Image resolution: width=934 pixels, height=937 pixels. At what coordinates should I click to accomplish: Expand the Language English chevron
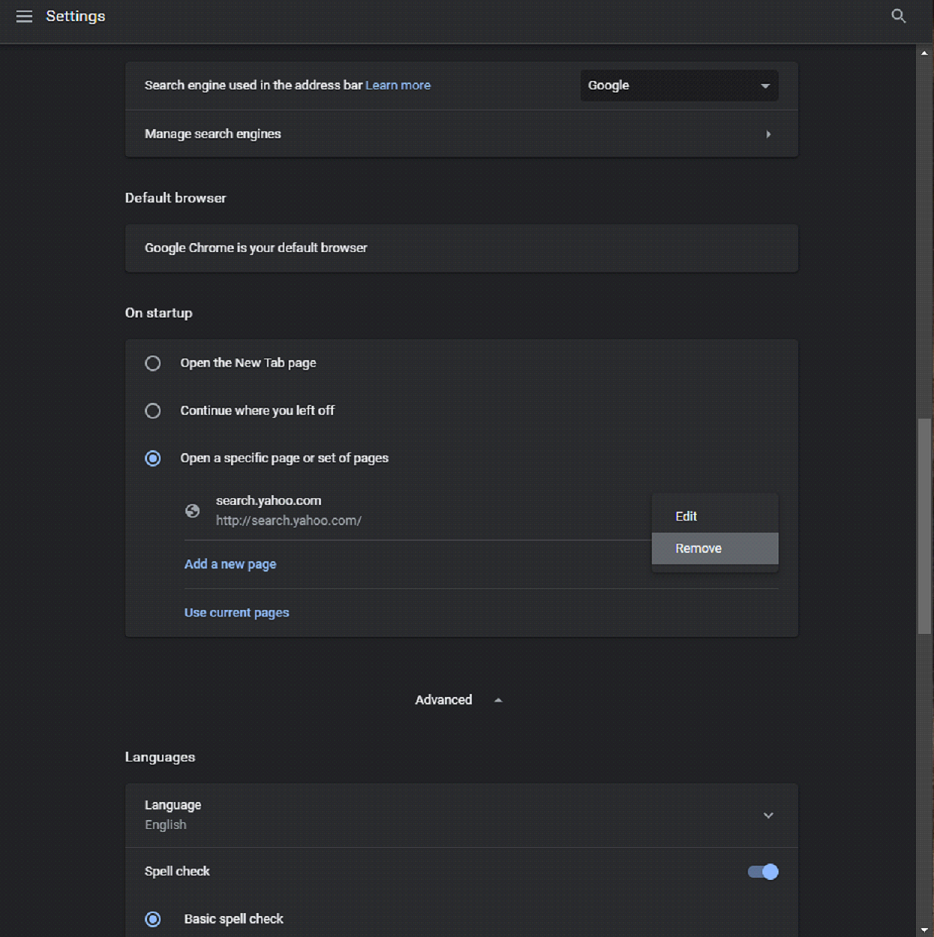pyautogui.click(x=768, y=816)
